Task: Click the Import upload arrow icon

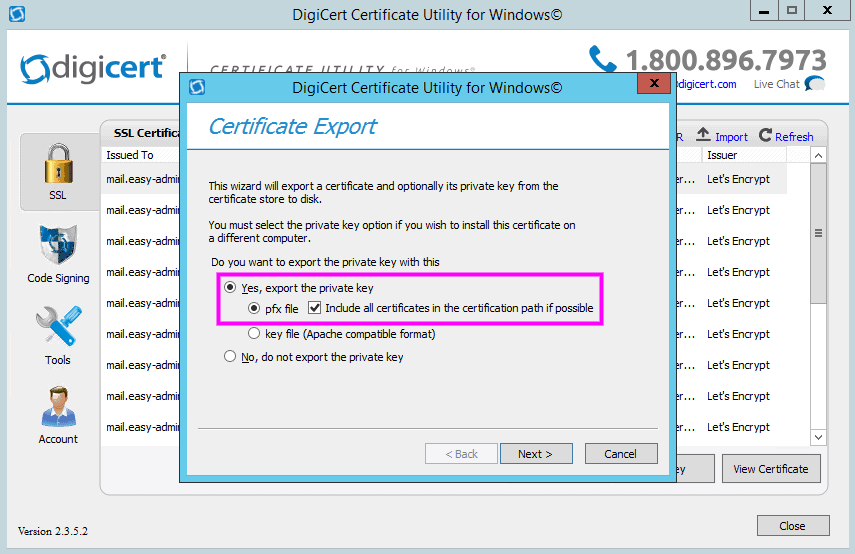Action: point(703,134)
